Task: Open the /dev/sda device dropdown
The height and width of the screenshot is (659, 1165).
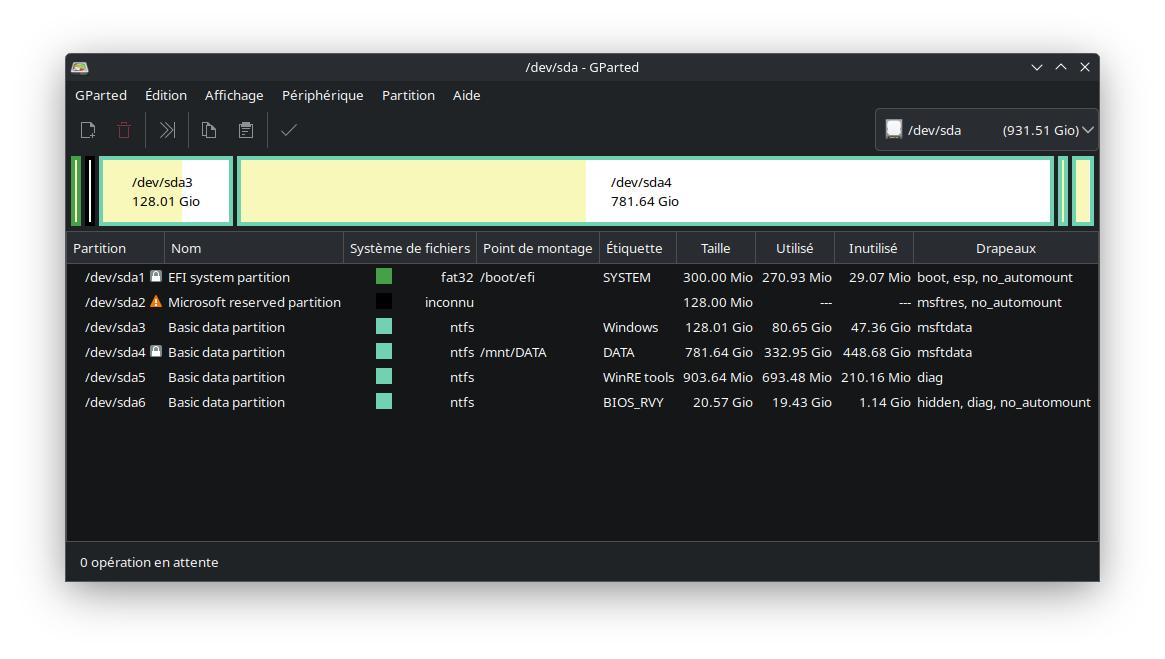Action: click(1086, 129)
